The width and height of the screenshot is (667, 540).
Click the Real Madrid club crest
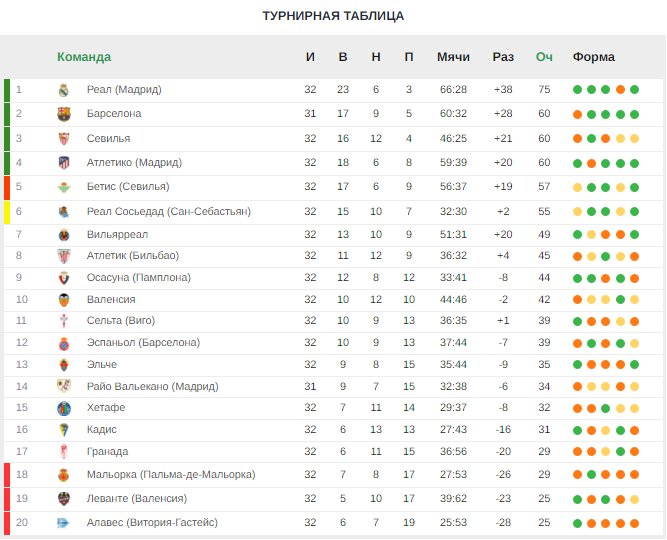click(64, 90)
